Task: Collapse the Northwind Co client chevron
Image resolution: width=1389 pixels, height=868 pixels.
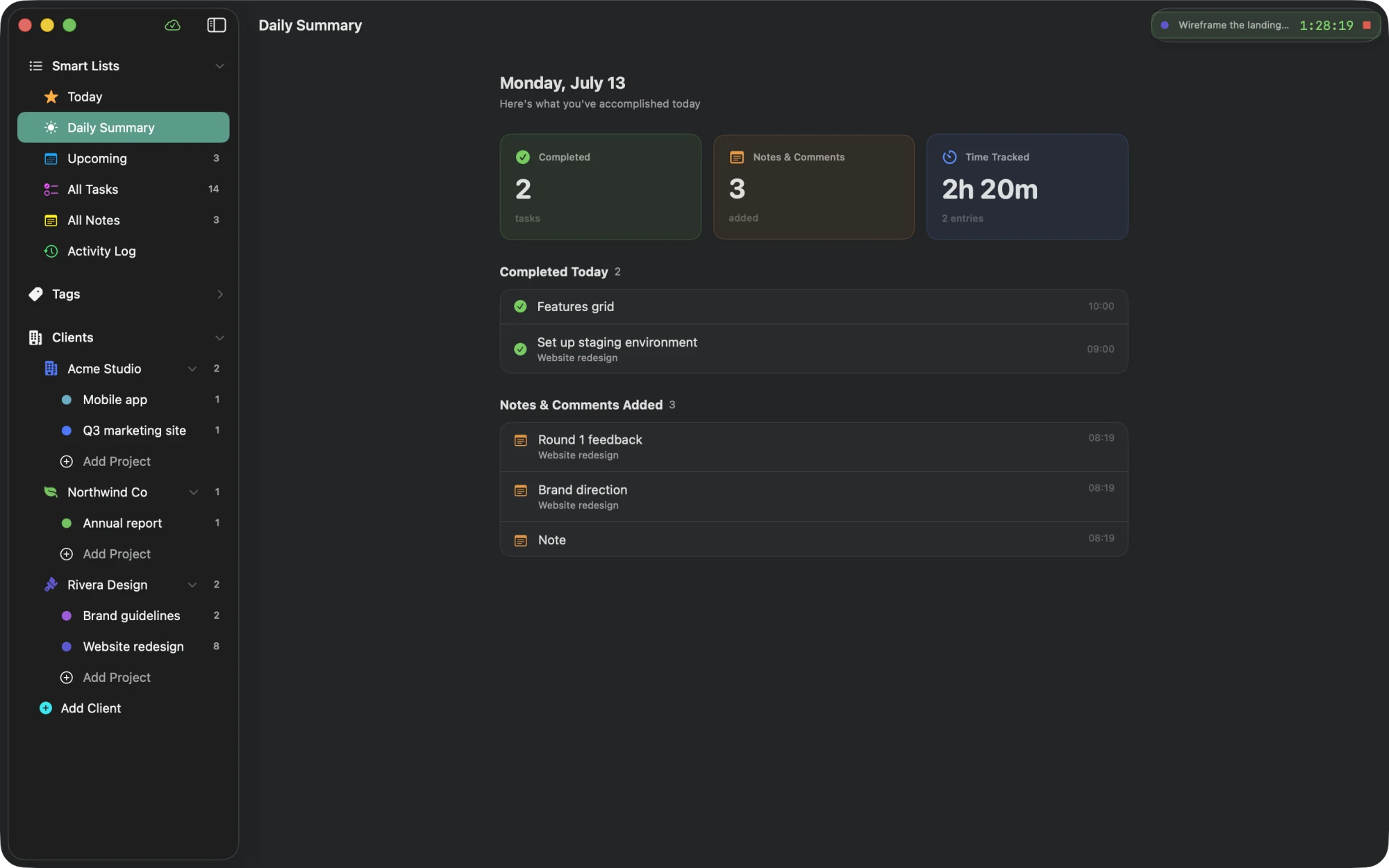Action: [194, 492]
